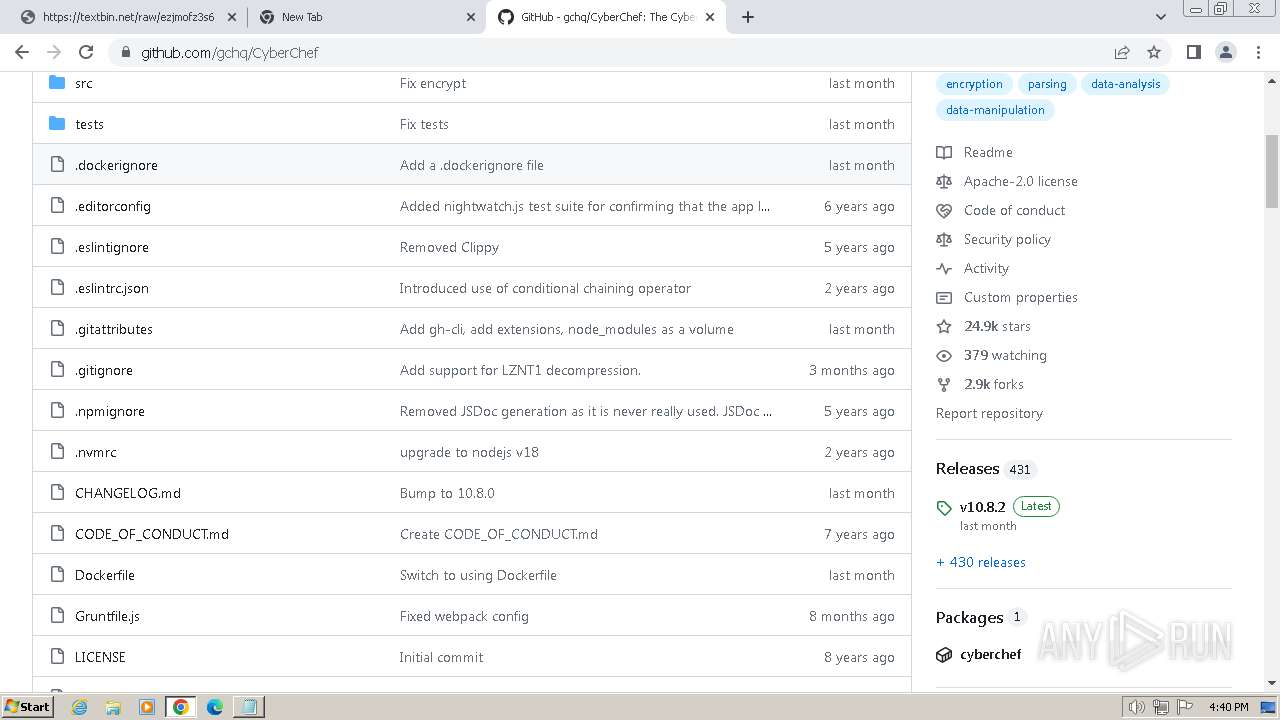The height and width of the screenshot is (720, 1280).
Task: Open commit 'Bump to 10.8.0'
Action: 447,493
